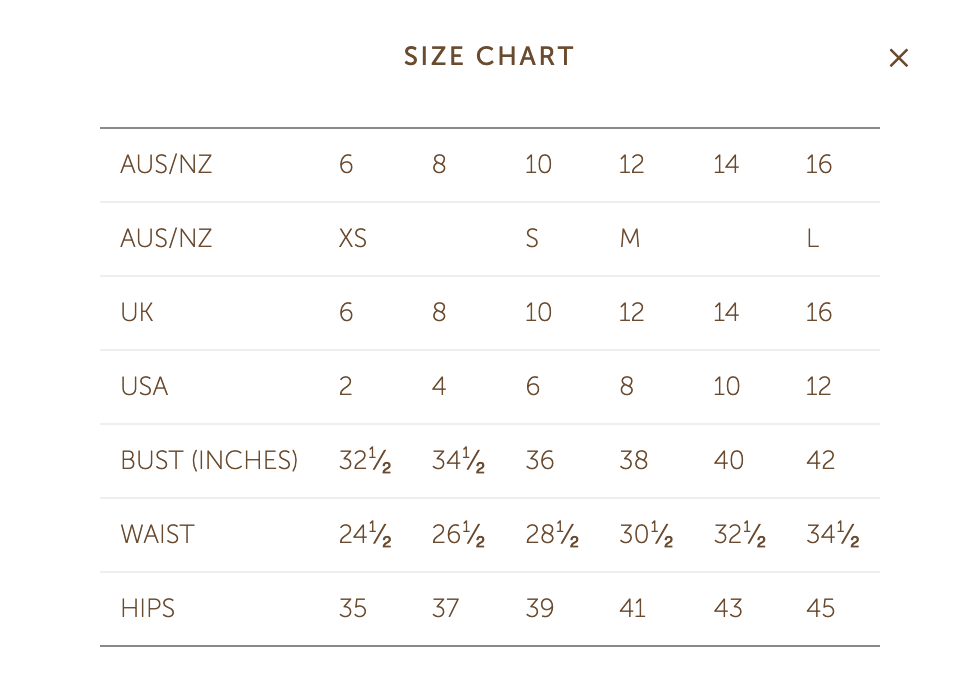Click the S size cell
The height and width of the screenshot is (674, 962).
click(532, 238)
